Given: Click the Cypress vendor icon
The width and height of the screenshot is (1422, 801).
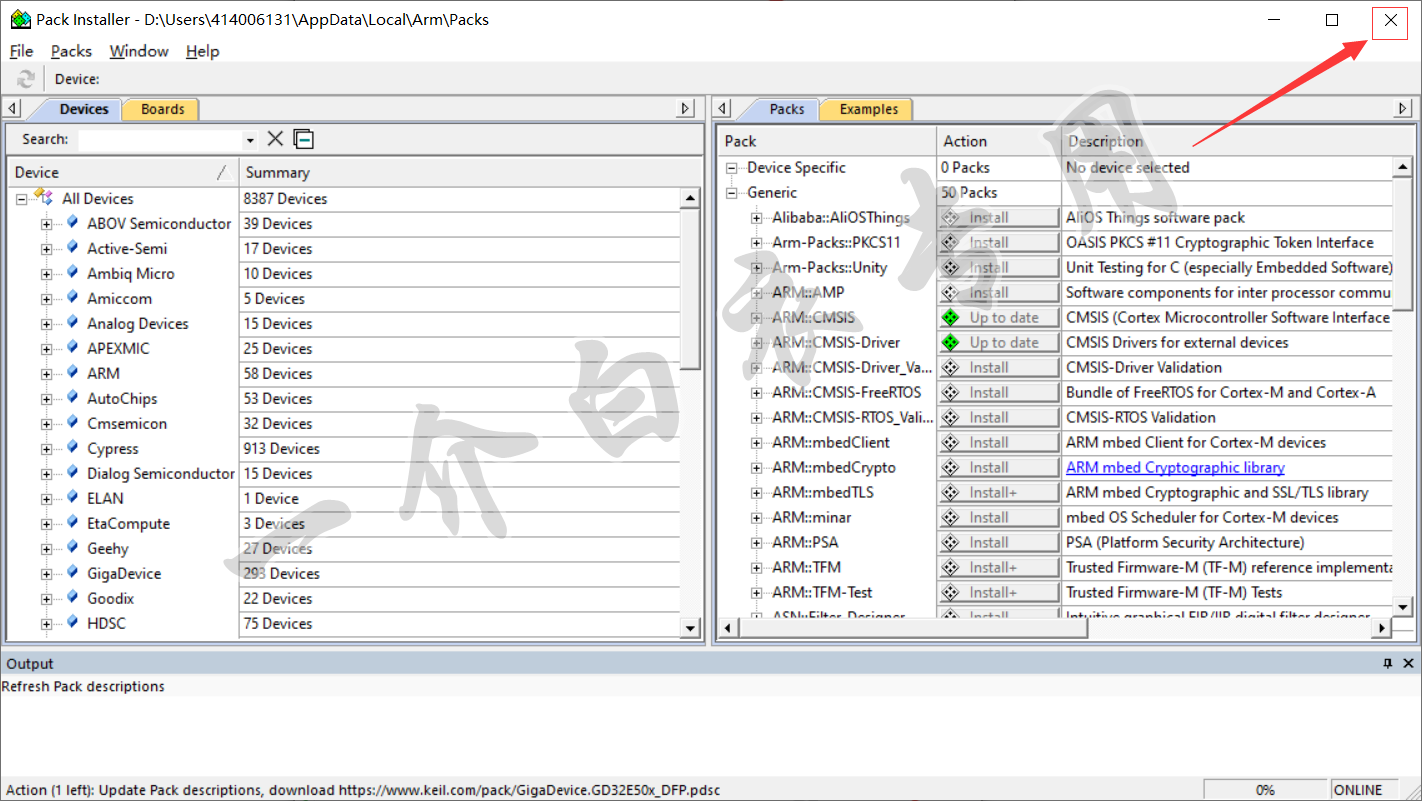Looking at the screenshot, I should pos(72,447).
